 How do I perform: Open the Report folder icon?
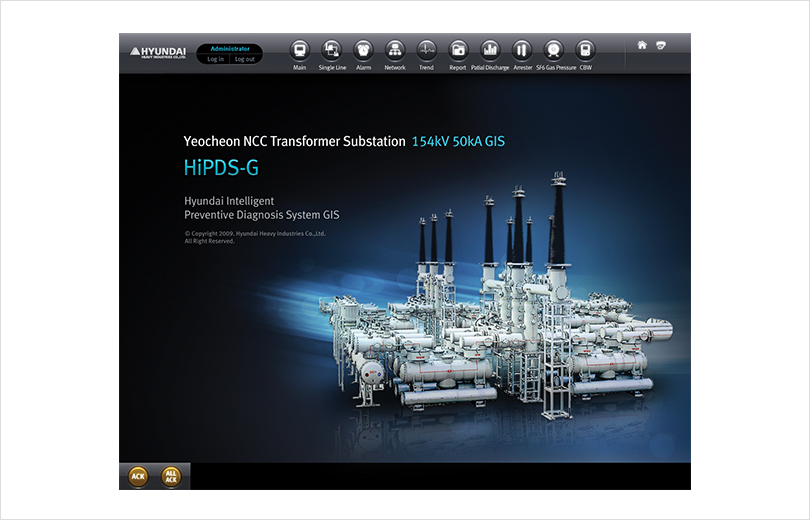point(458,51)
